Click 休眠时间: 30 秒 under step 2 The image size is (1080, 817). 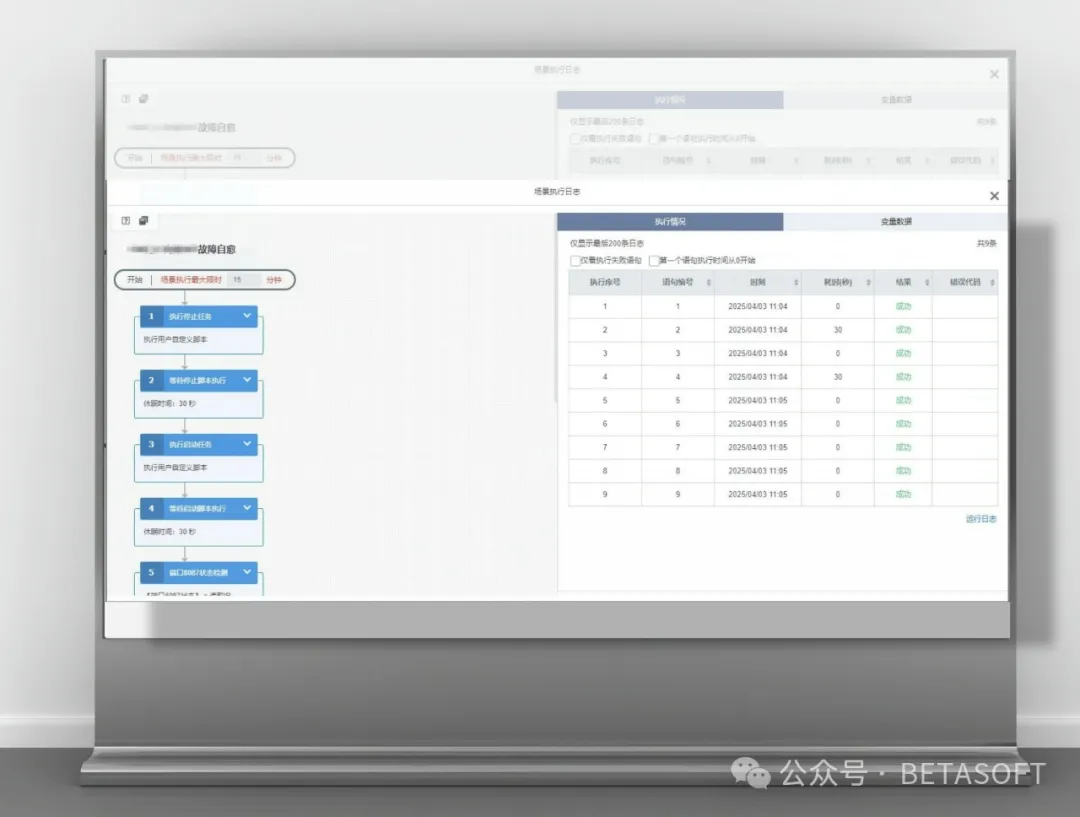(169, 404)
